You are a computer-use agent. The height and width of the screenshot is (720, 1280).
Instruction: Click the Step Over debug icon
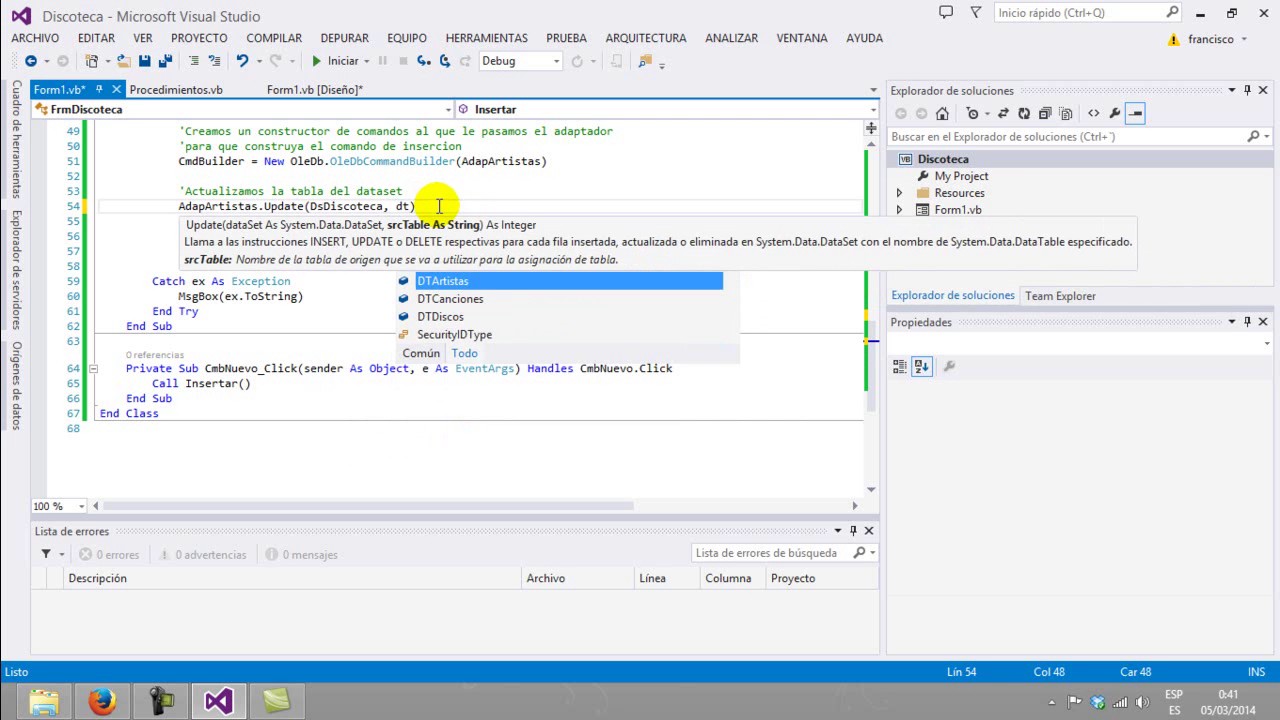[x=443, y=61]
